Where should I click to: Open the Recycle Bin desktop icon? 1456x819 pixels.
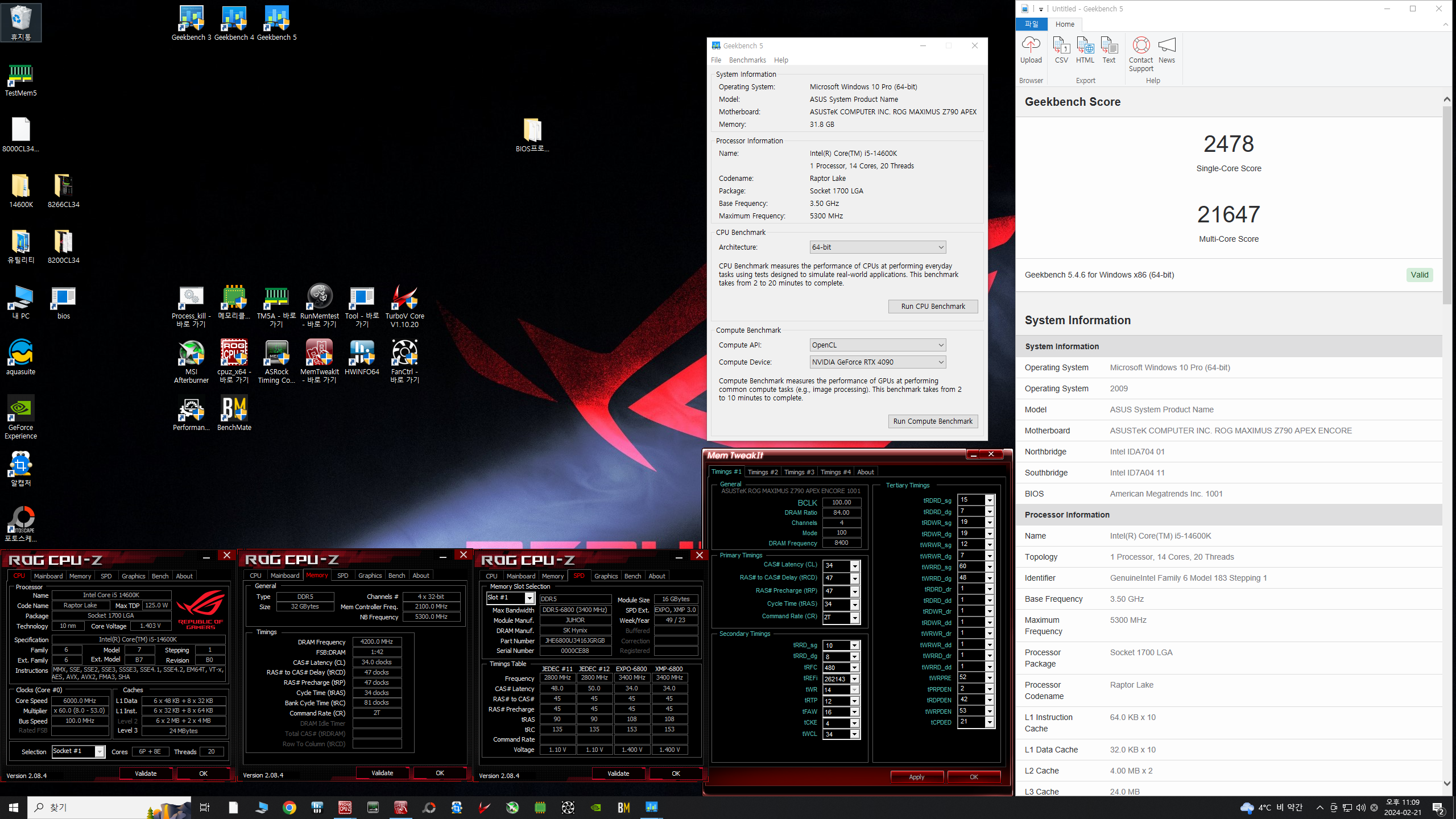[20, 22]
